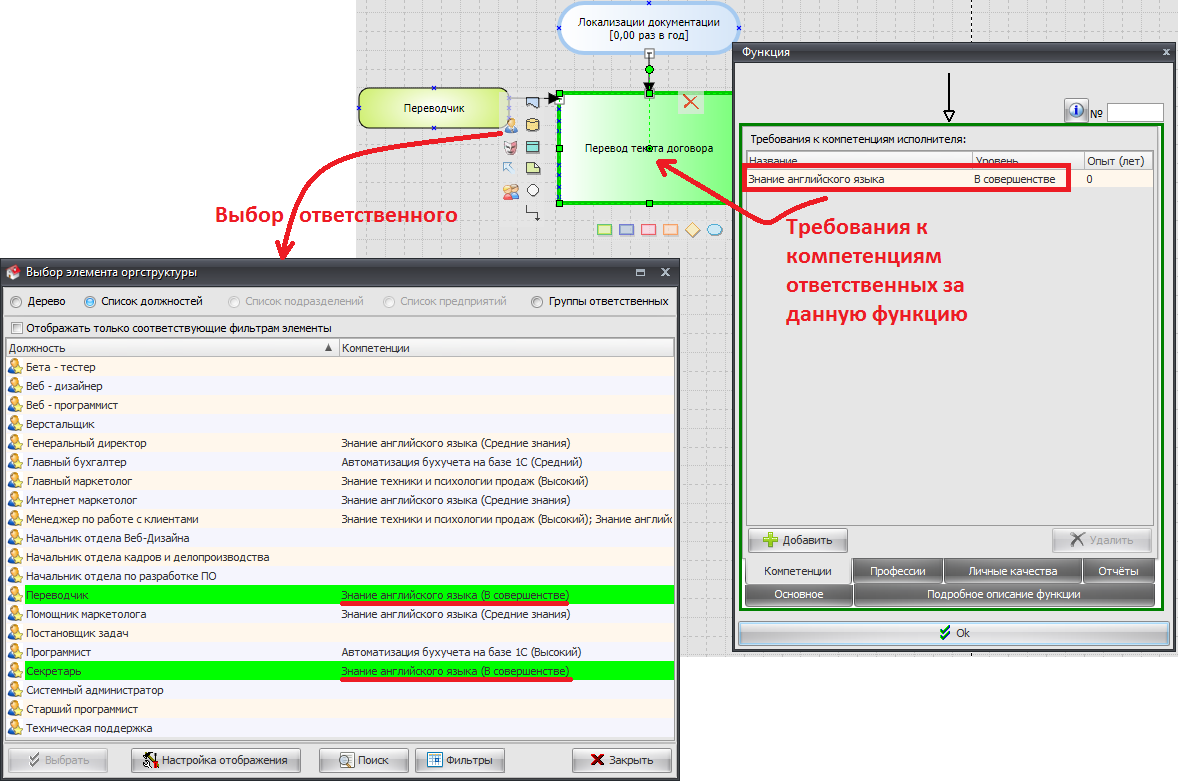The image size is (1178, 781).
Task: Pick the green note page icon
Action: [533, 168]
